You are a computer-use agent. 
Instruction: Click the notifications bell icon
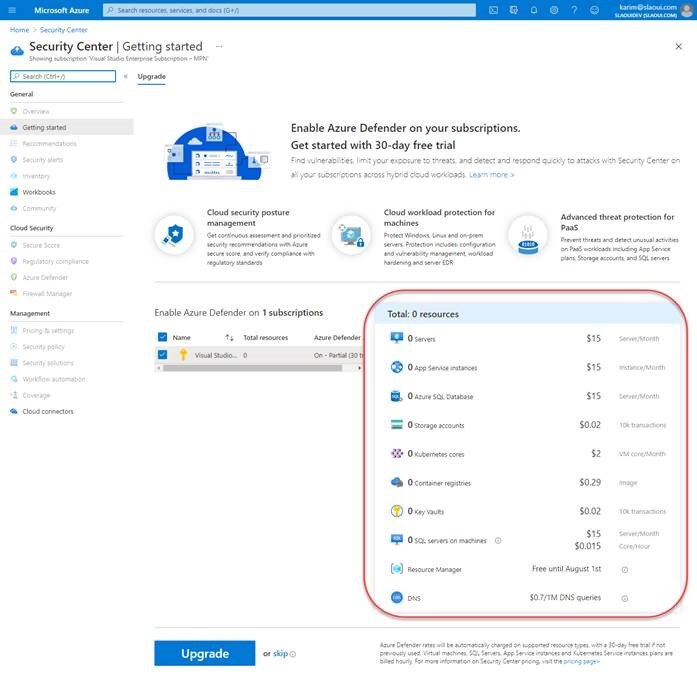tap(533, 10)
